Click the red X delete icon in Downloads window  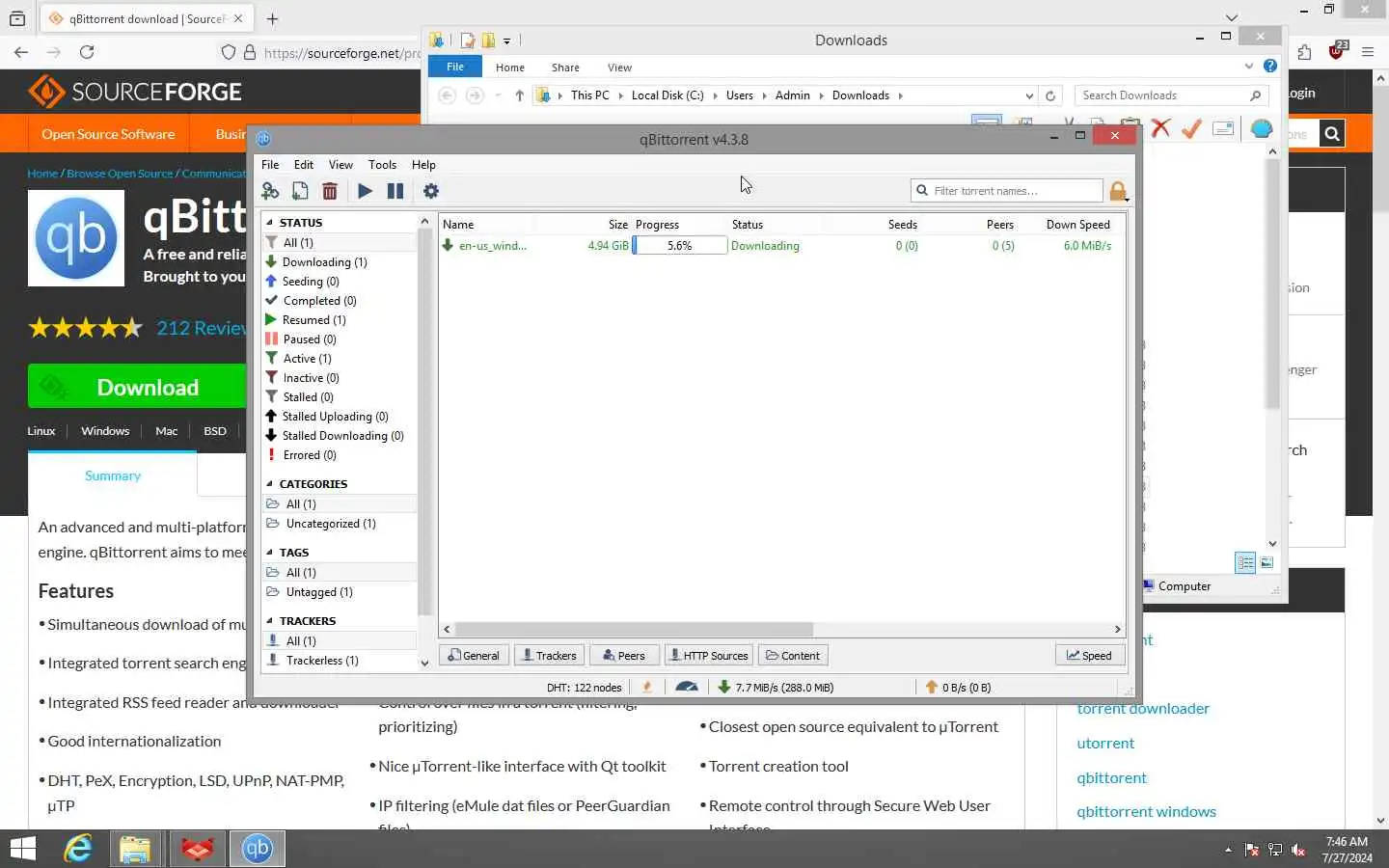[x=1160, y=128]
